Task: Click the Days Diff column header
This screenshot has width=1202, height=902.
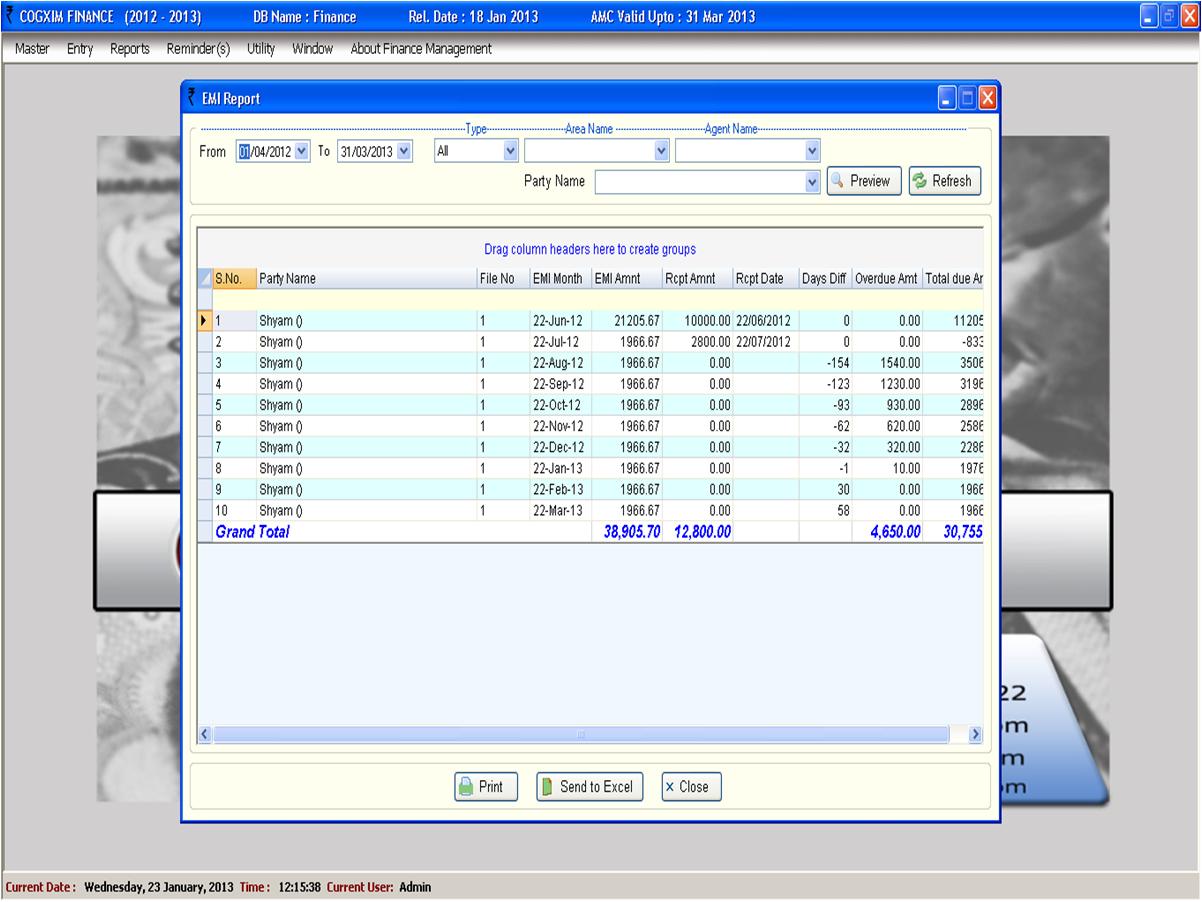Action: click(x=825, y=279)
